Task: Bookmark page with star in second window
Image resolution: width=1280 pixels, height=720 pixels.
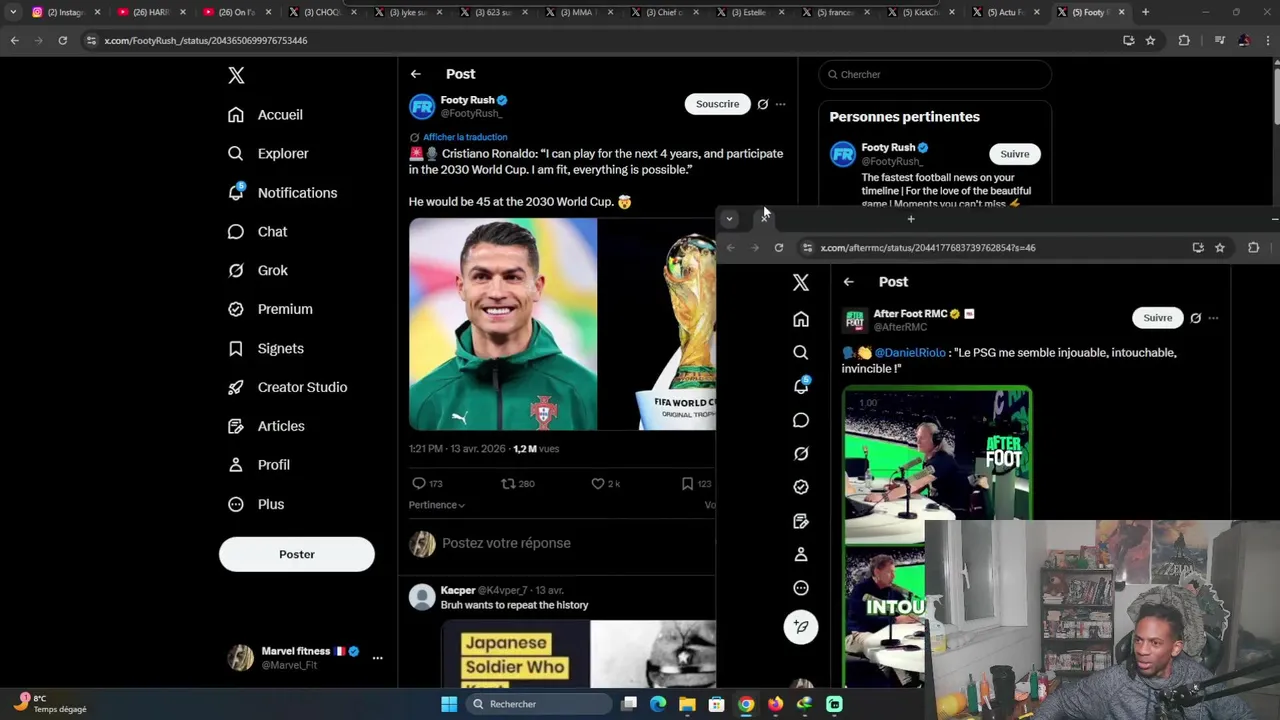Action: (x=1220, y=248)
